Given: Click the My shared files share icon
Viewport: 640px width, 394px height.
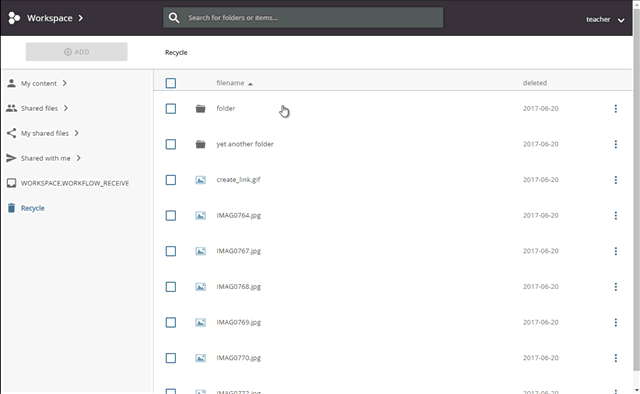Looking at the screenshot, I should tap(11, 133).
